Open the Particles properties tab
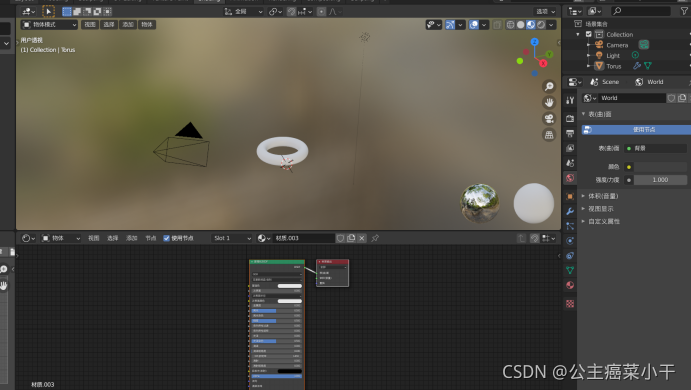691x390 pixels. [x=570, y=226]
